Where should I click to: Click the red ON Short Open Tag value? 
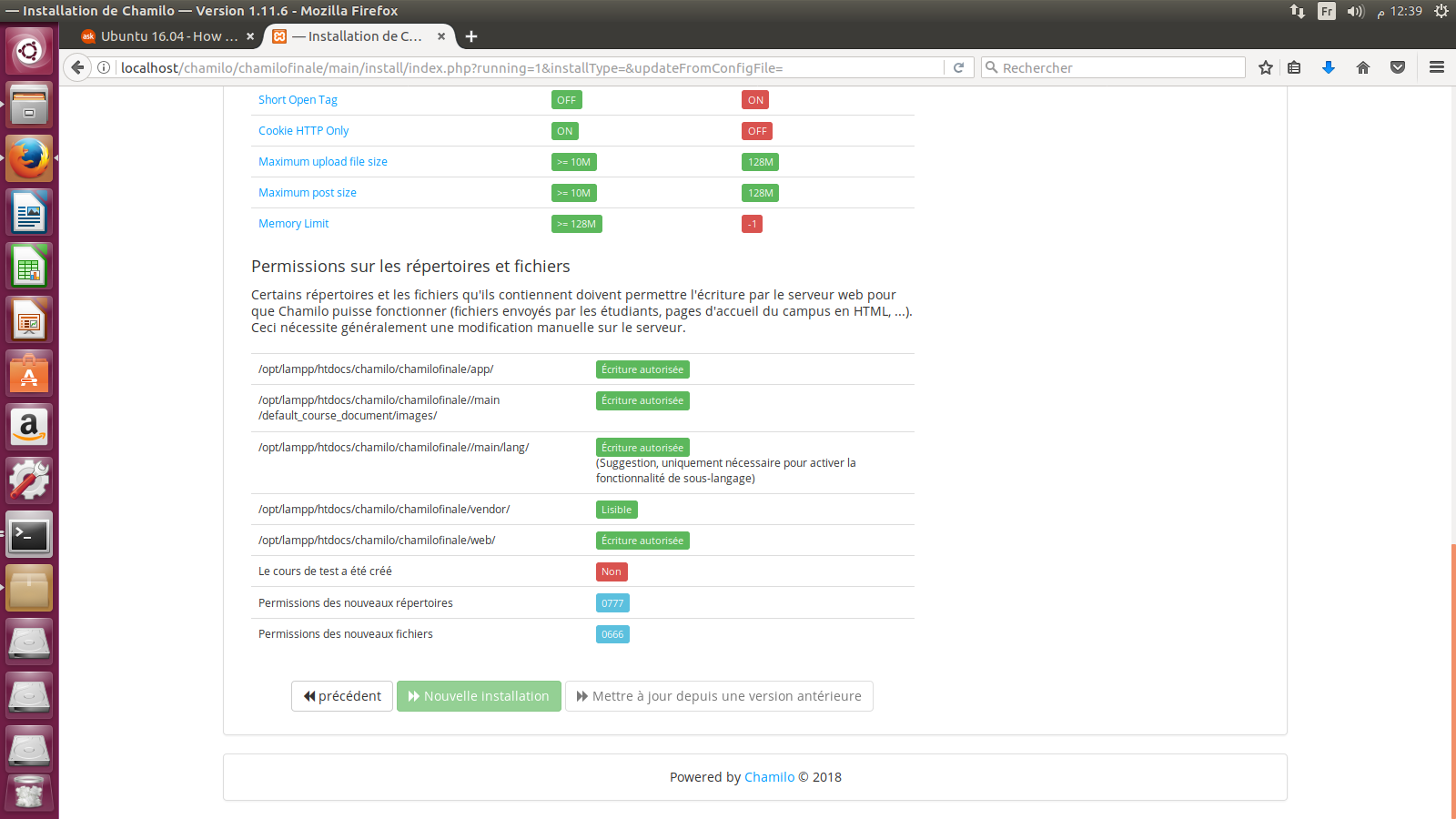(755, 100)
